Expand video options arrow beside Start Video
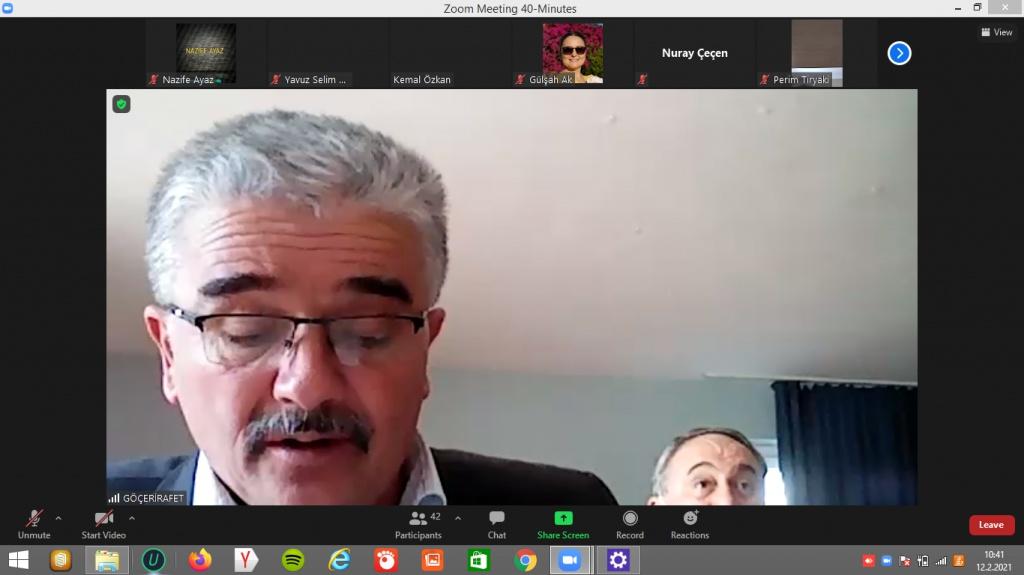This screenshot has height=575, width=1024. click(x=132, y=518)
